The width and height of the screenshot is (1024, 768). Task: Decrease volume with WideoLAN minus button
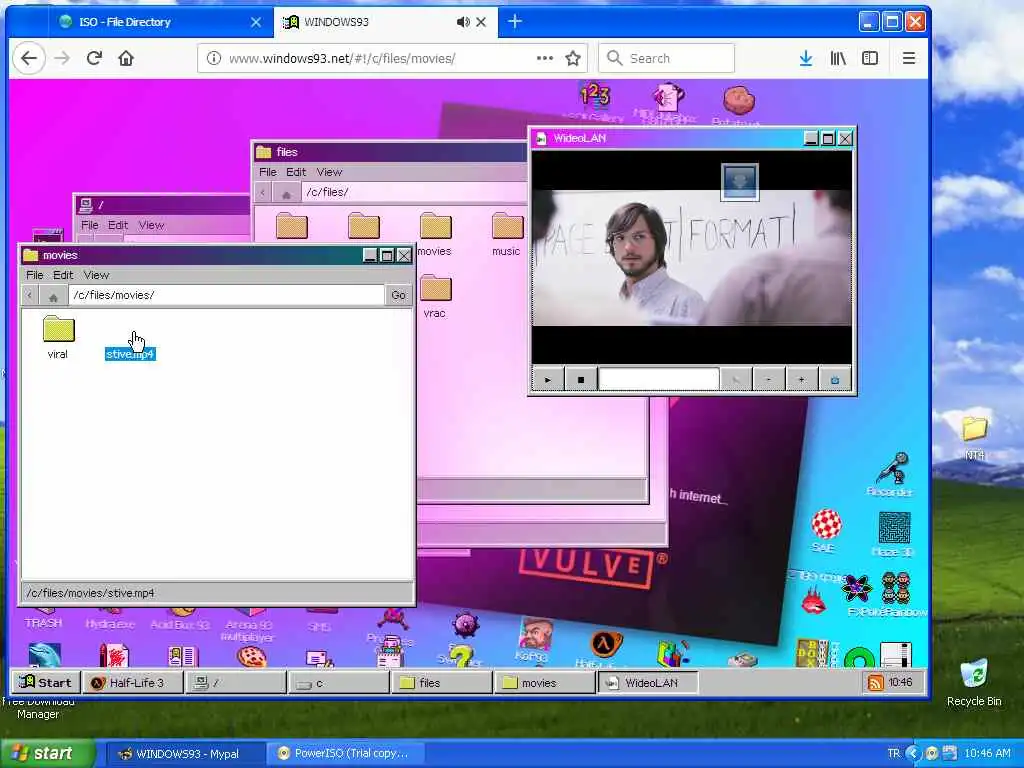click(x=769, y=379)
